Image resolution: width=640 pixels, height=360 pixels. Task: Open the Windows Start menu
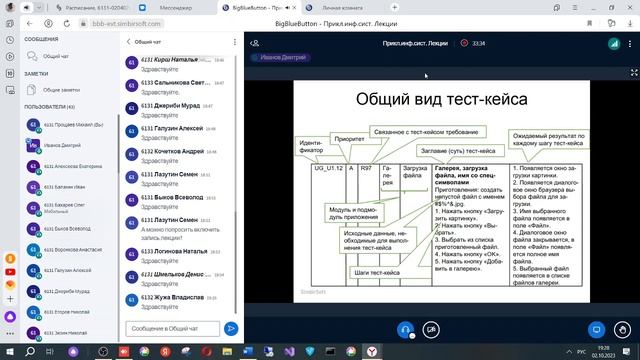tap(10, 351)
